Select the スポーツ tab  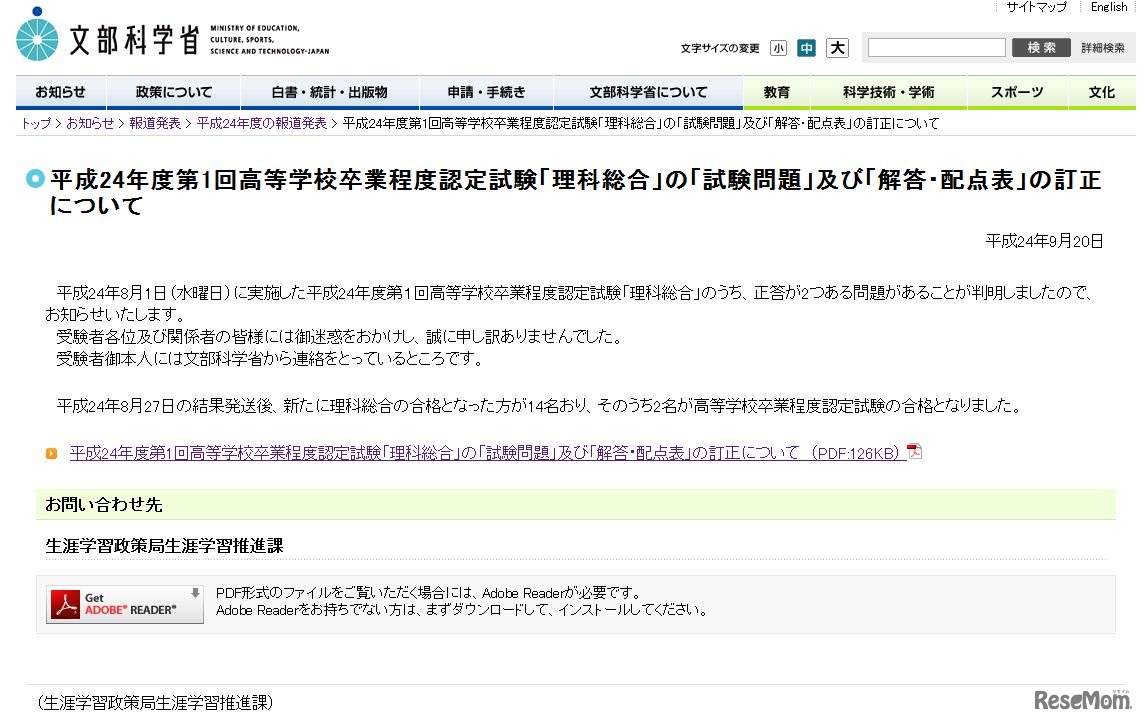[1016, 91]
